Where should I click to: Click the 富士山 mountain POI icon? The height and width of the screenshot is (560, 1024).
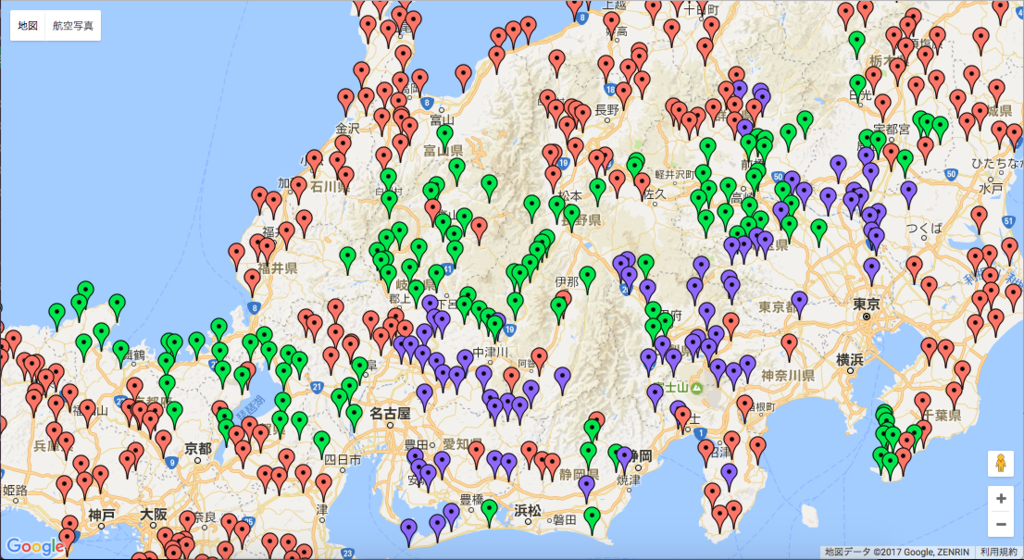[697, 388]
